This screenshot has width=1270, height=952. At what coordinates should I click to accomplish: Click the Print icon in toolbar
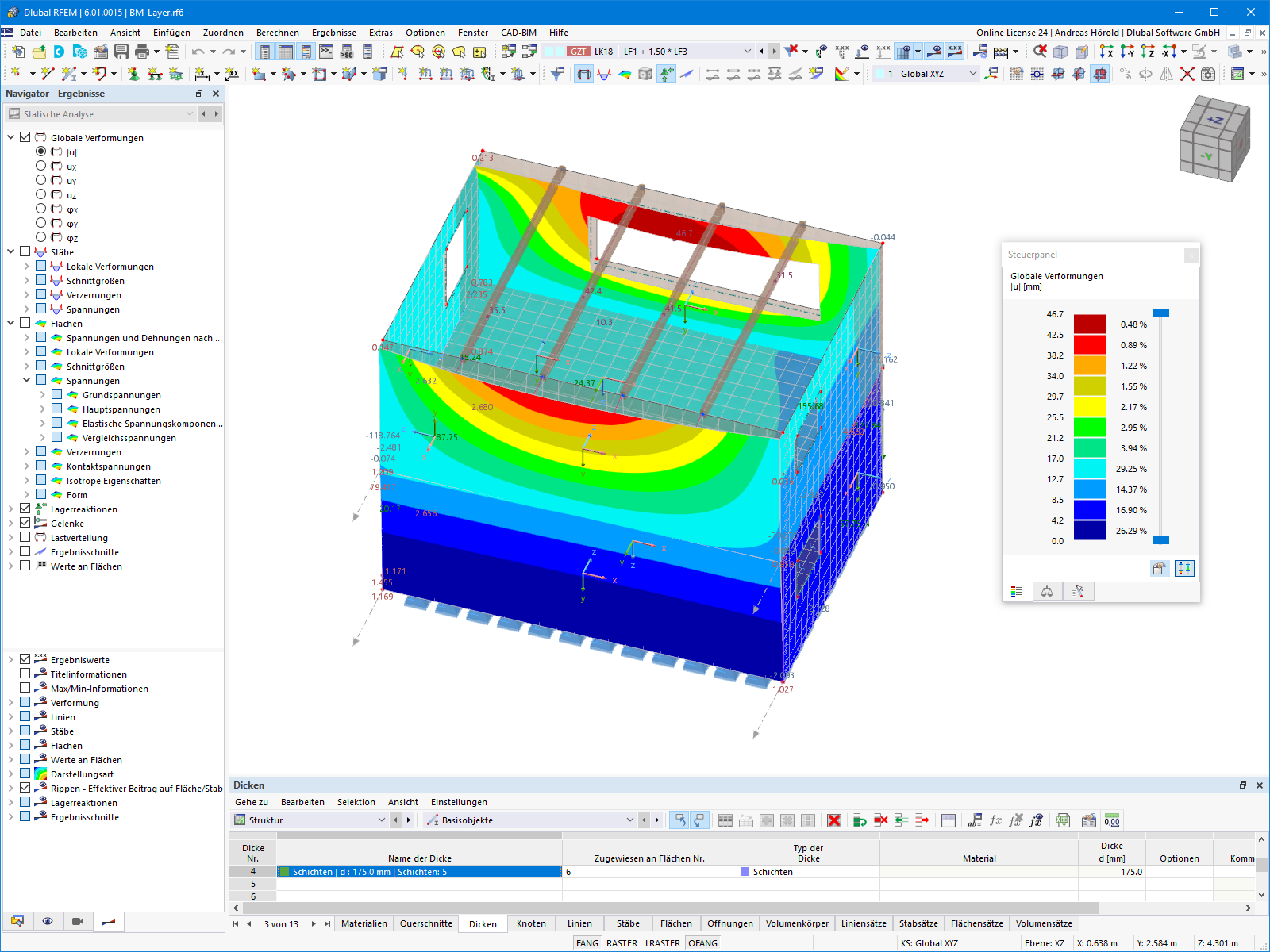click(x=142, y=52)
